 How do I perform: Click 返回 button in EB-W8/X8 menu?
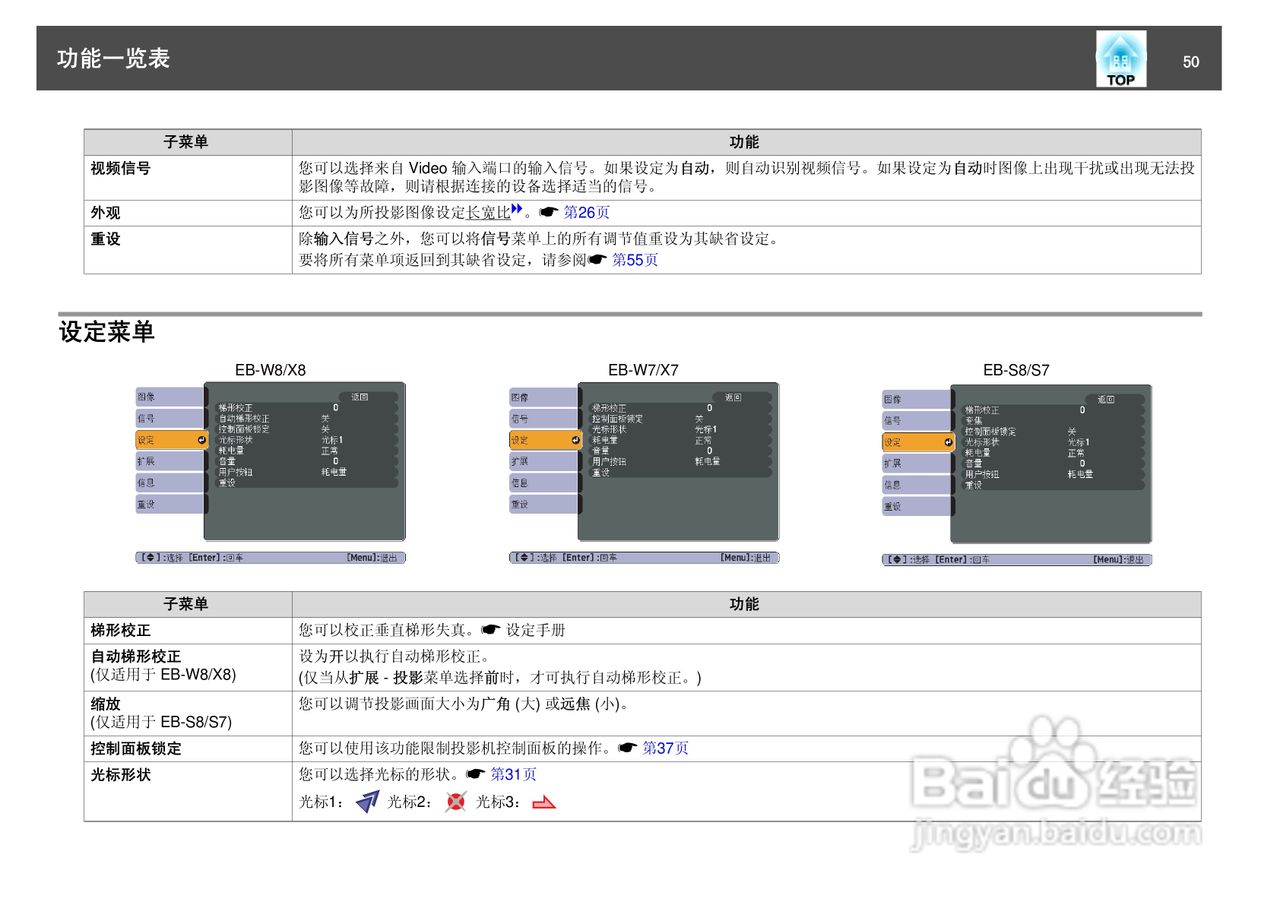366,396
